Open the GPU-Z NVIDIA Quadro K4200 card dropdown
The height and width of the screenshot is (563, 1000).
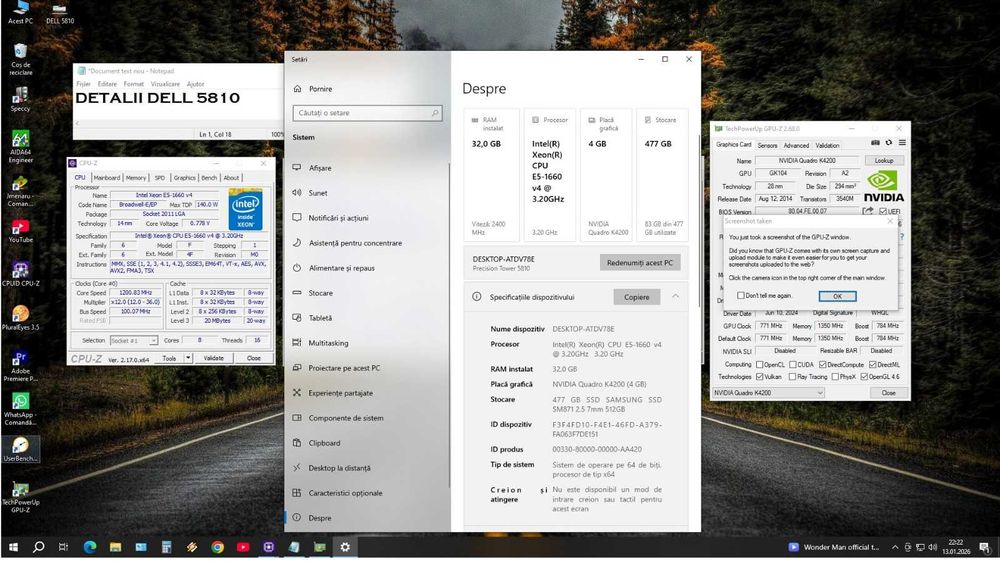tap(768, 393)
